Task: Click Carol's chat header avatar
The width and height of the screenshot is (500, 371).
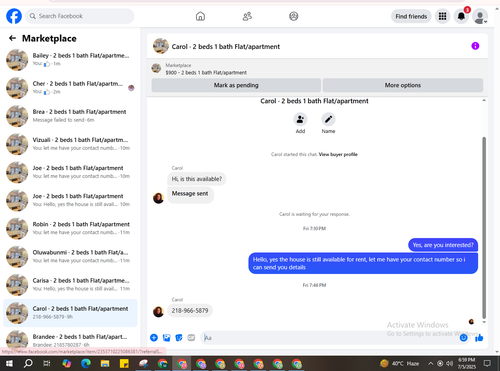Action: click(161, 46)
